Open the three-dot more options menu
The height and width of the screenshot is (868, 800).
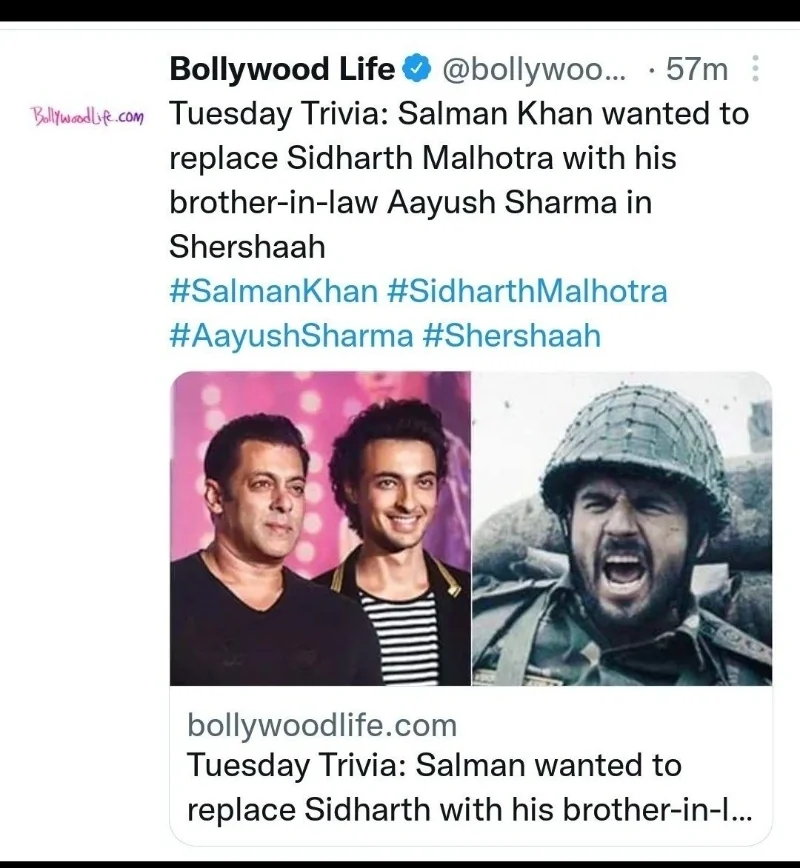(755, 69)
